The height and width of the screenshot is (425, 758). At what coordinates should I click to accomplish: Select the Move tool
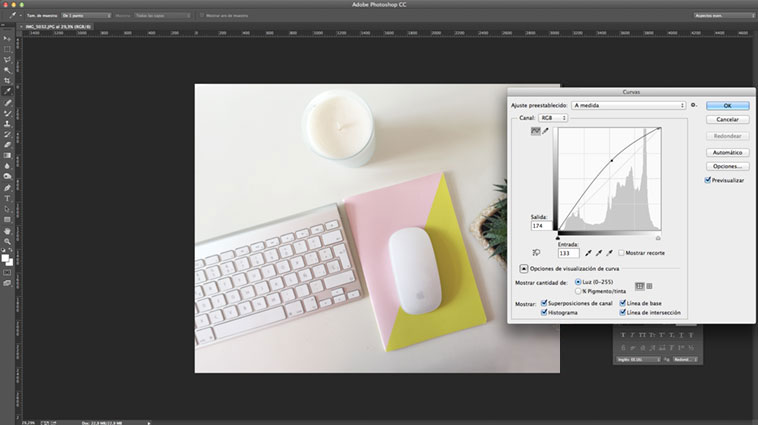pos(7,38)
